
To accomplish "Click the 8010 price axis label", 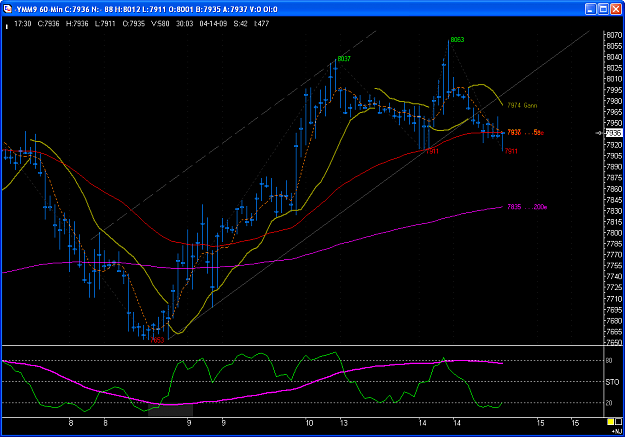I will (614, 79).
